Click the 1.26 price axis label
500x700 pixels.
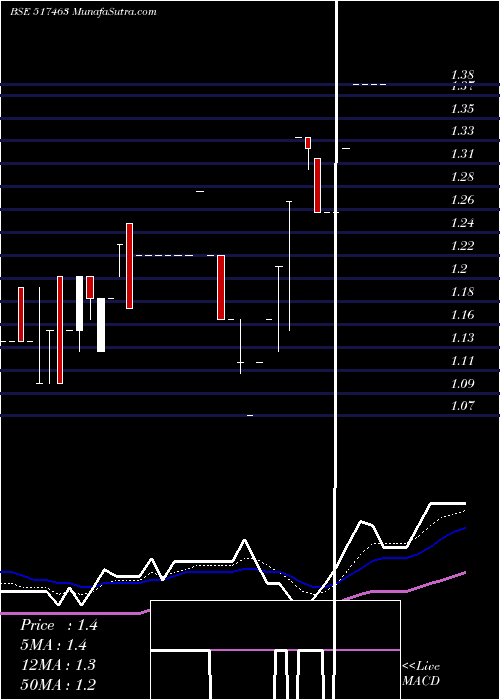[x=462, y=200]
